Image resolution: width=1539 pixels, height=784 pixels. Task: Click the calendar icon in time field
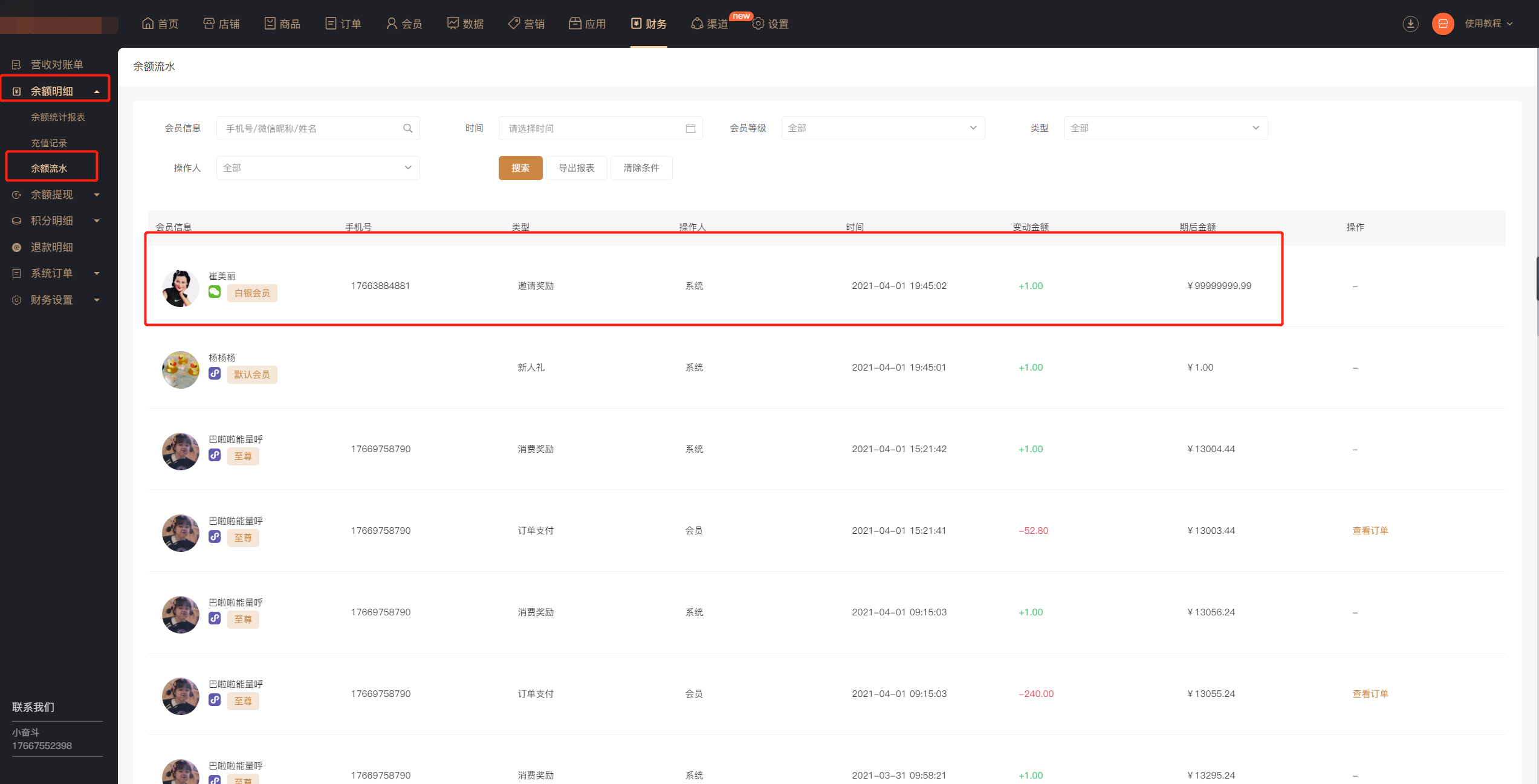690,128
